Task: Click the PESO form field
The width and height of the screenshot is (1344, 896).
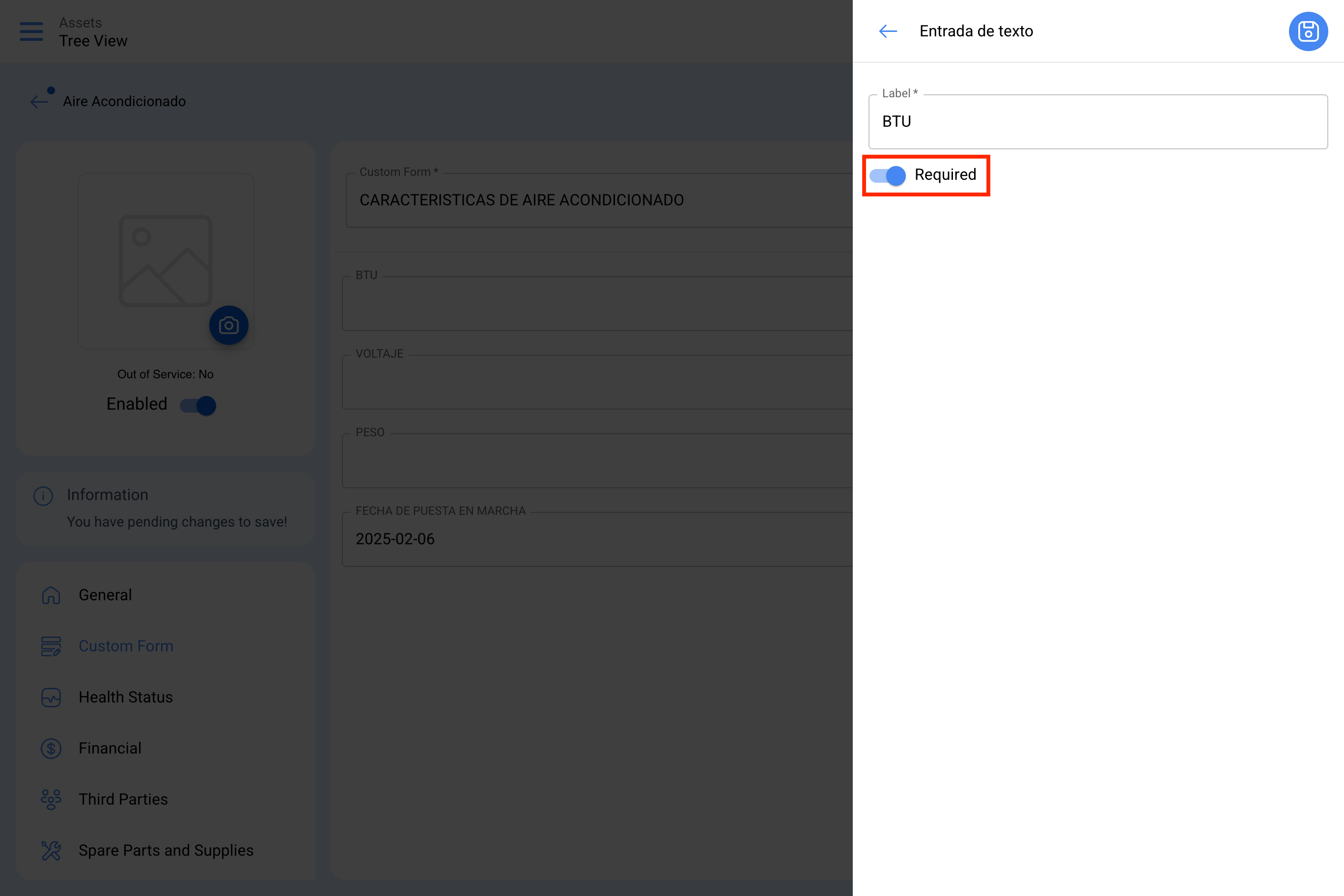Action: [597, 461]
